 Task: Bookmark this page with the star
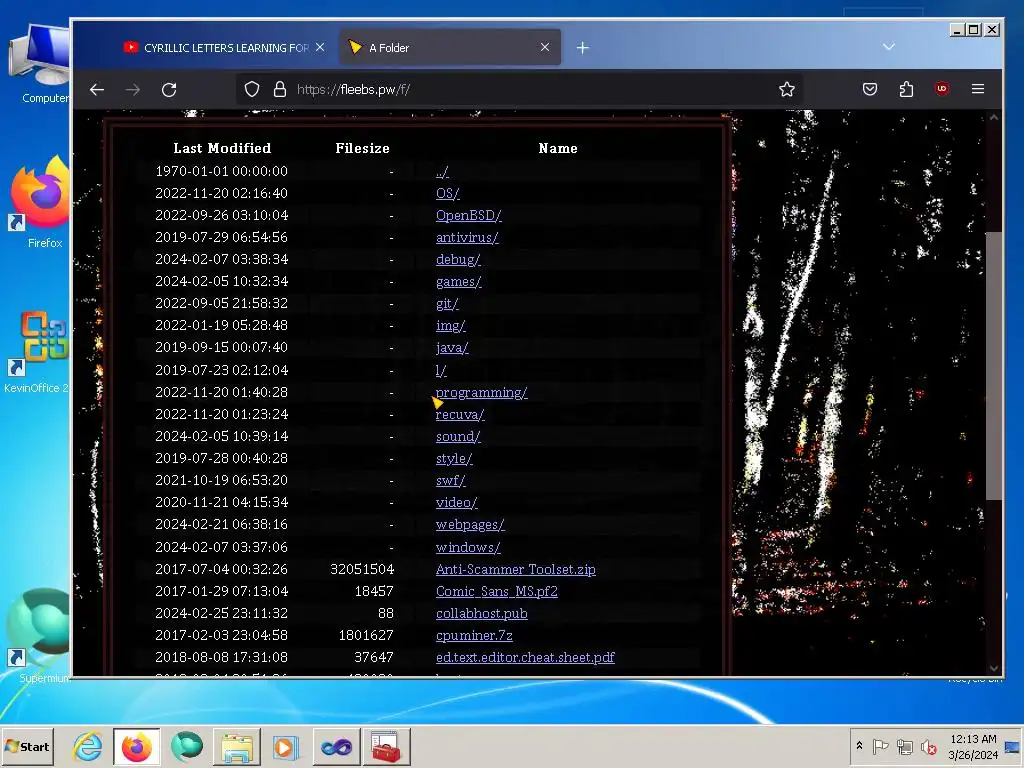click(x=787, y=89)
